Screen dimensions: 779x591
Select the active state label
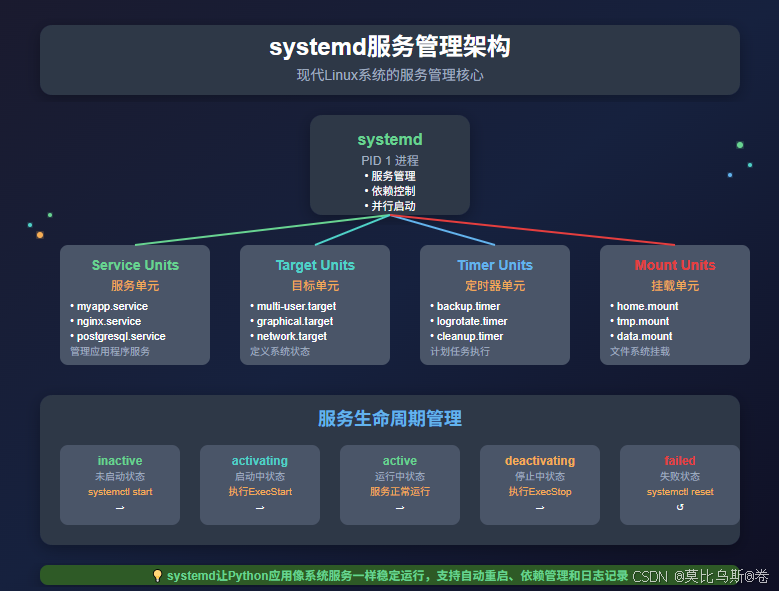399,461
